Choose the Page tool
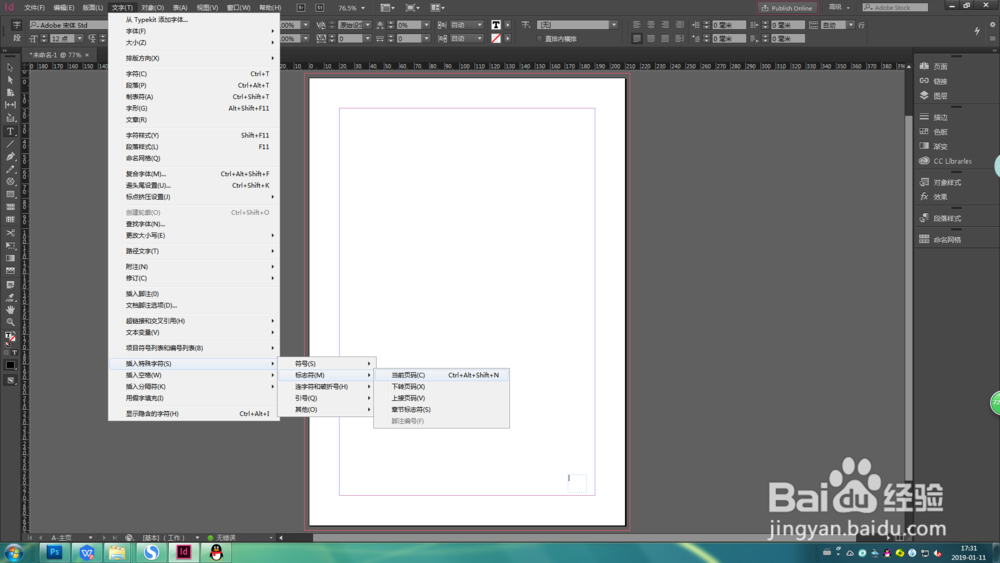Viewport: 1000px width, 563px height. (x=10, y=93)
